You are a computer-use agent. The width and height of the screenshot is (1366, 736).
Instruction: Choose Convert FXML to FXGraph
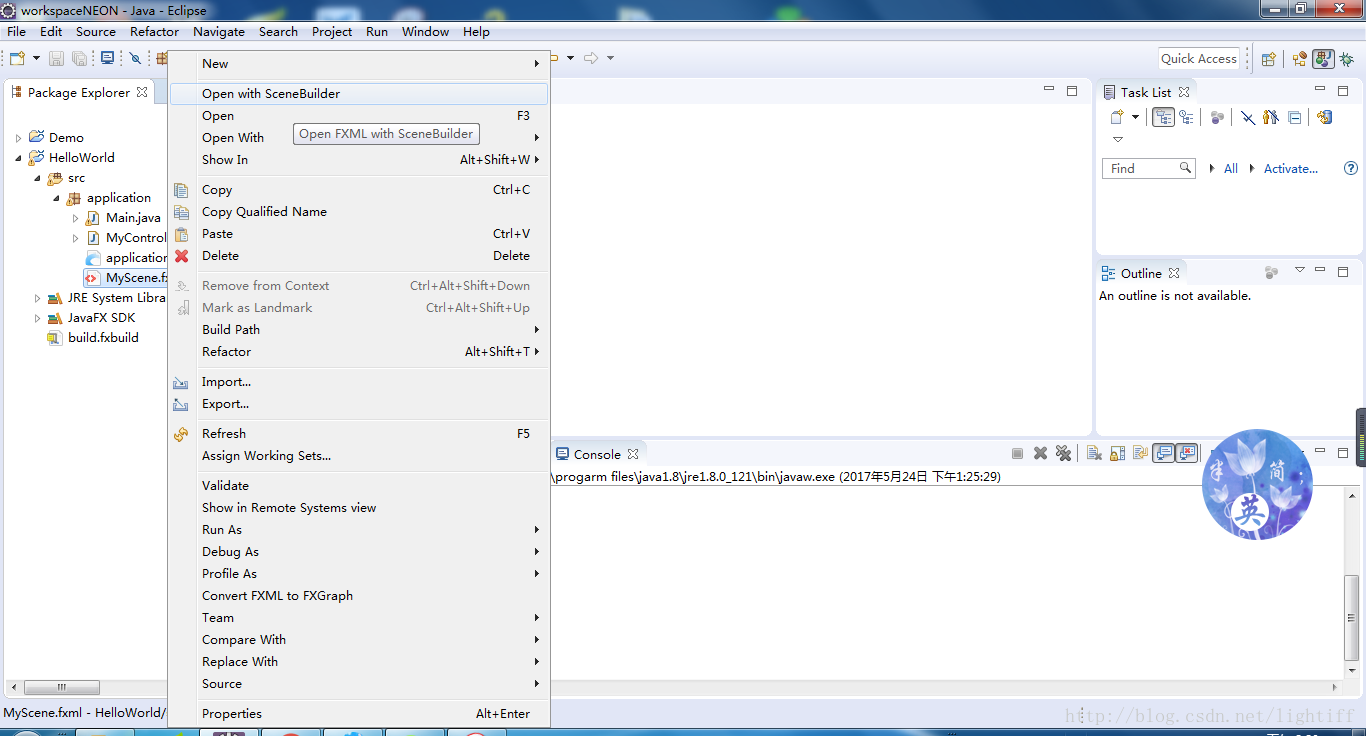359,596
